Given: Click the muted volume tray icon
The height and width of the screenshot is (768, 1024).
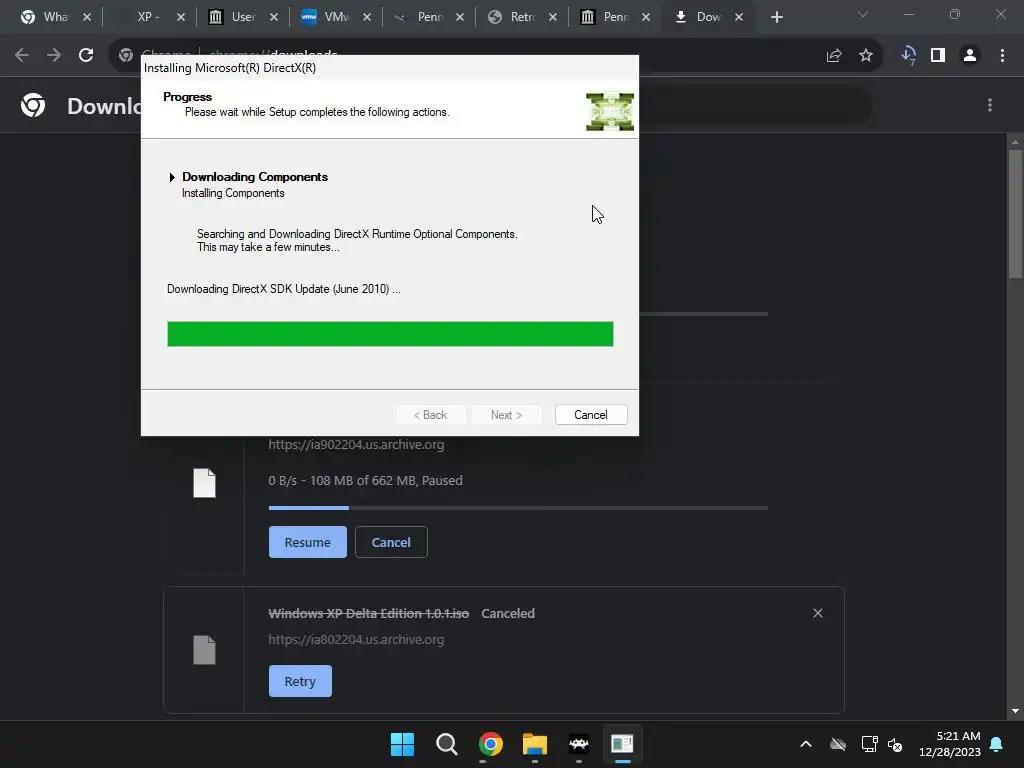Looking at the screenshot, I should point(895,744).
